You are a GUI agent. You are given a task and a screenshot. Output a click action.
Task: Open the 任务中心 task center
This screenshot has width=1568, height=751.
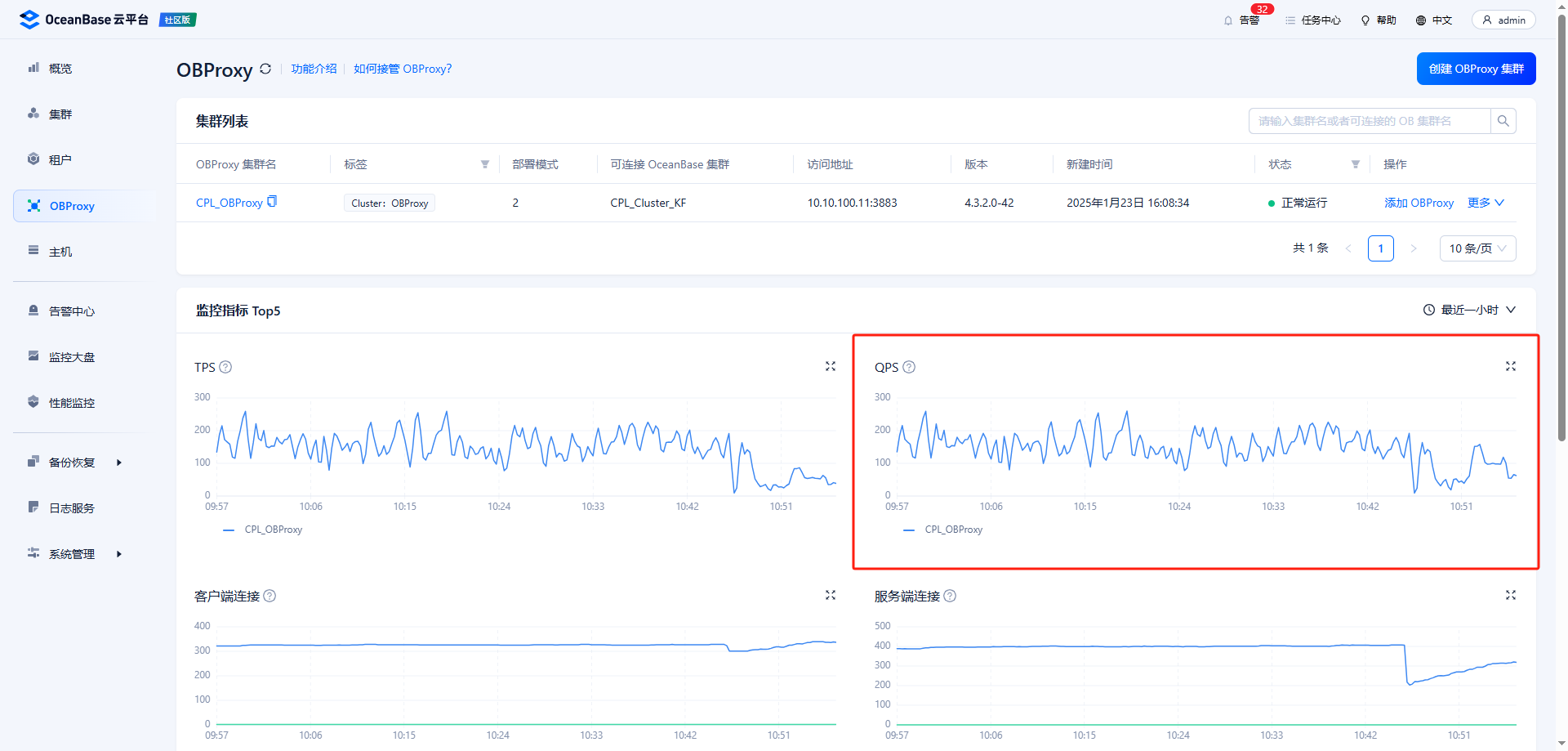click(1313, 20)
